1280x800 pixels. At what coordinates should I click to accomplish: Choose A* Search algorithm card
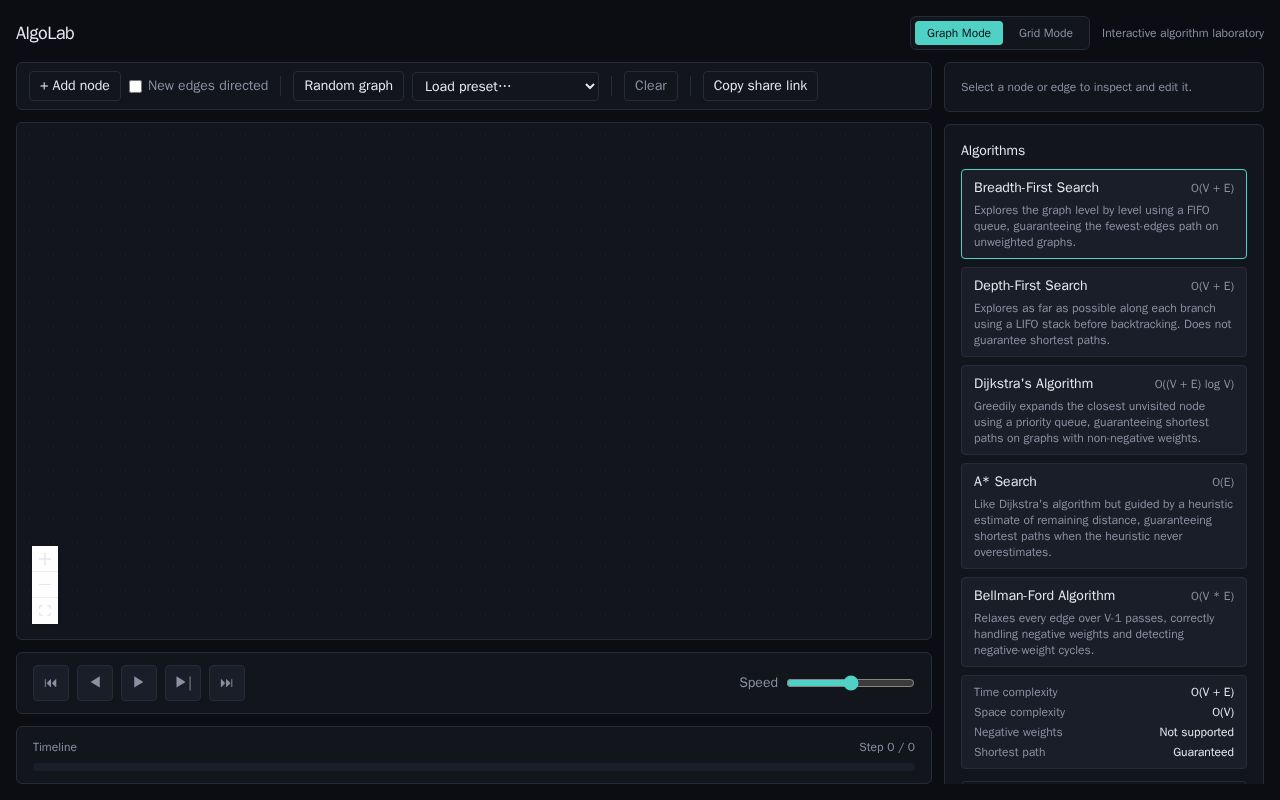tap(1104, 516)
